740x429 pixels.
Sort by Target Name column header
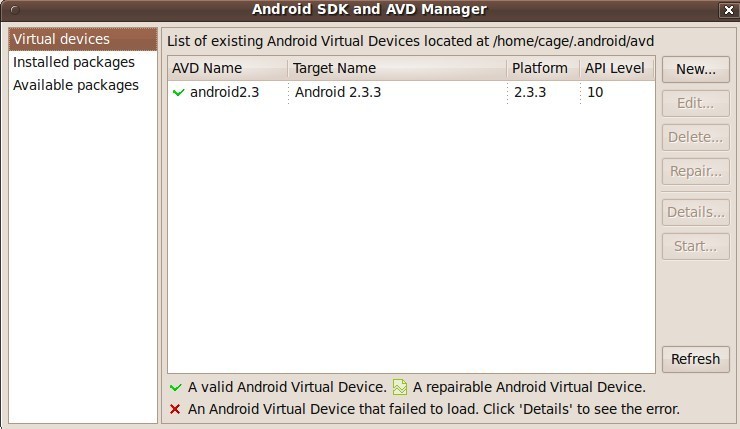click(397, 68)
